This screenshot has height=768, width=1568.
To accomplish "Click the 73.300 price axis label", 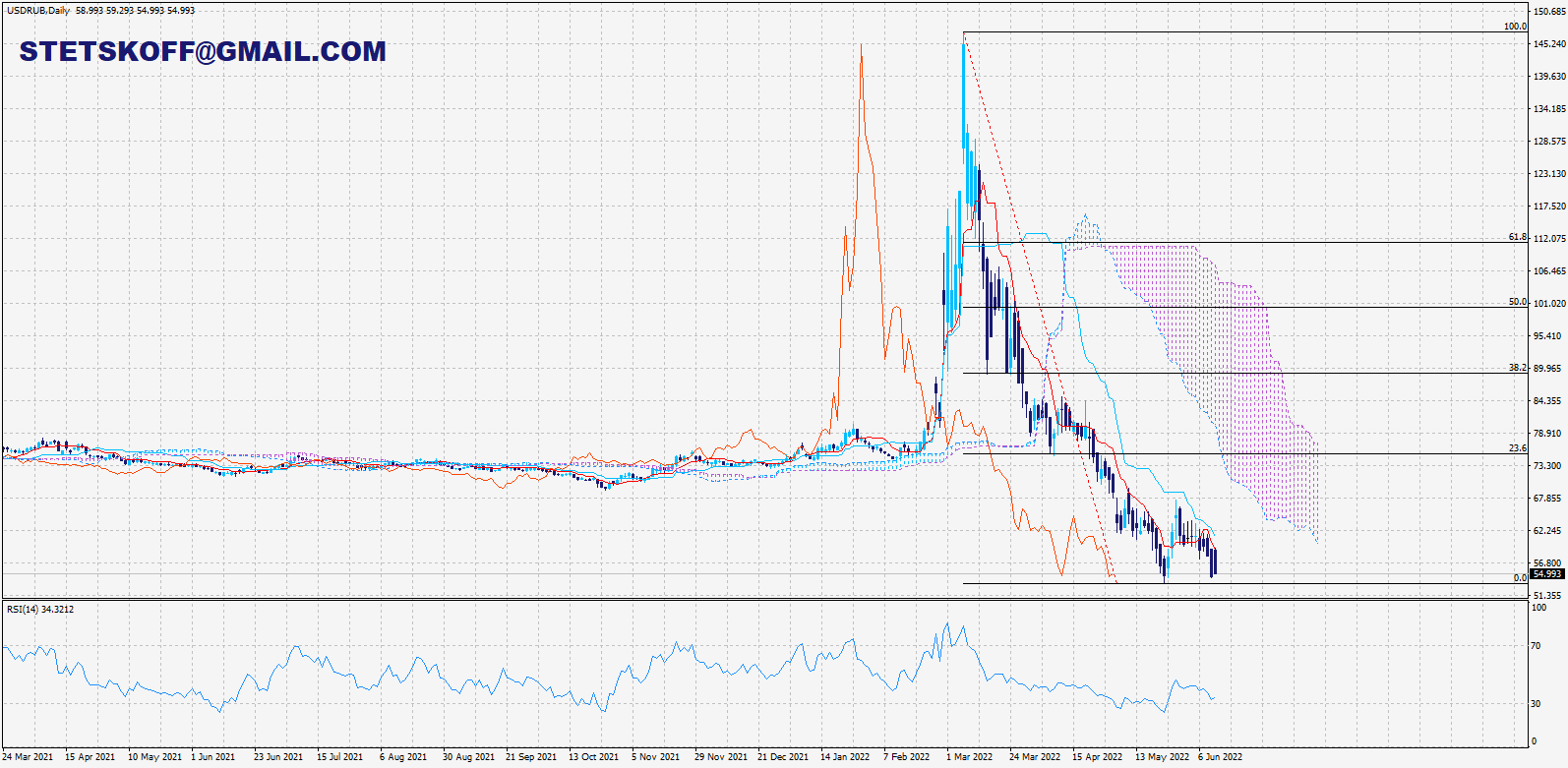I will 1547,466.
